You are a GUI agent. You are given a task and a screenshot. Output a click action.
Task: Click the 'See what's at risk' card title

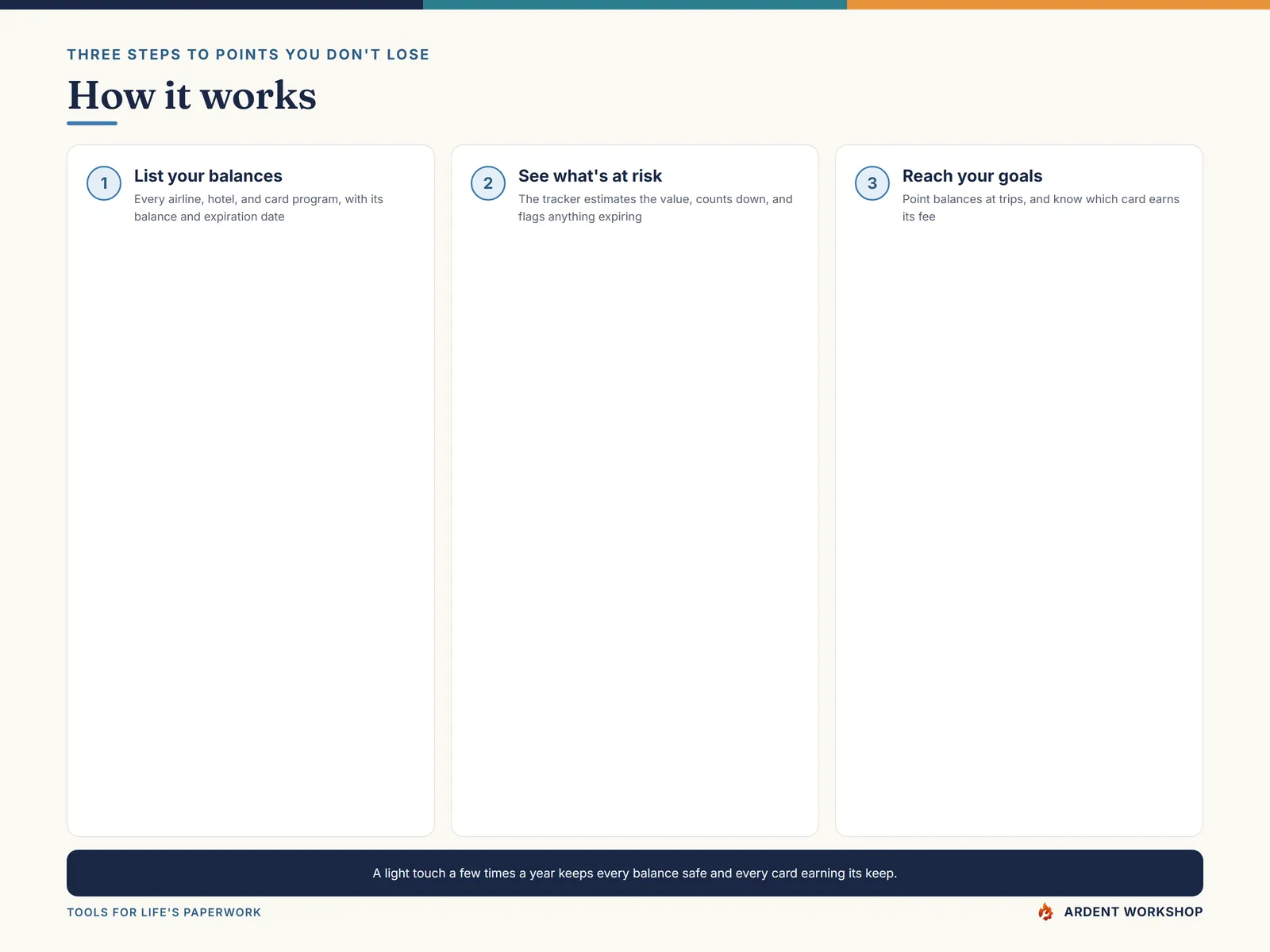[590, 176]
